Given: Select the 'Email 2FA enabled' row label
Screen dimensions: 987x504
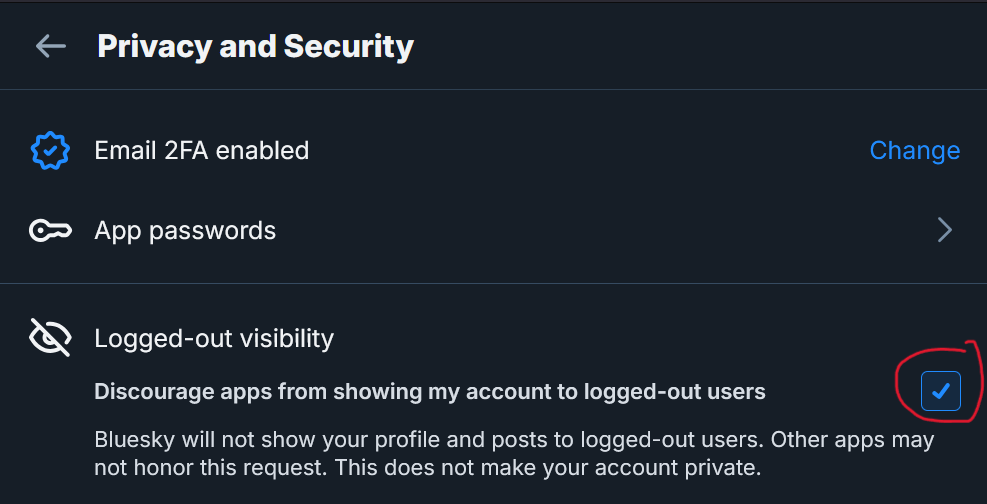Looking at the screenshot, I should click(x=201, y=150).
